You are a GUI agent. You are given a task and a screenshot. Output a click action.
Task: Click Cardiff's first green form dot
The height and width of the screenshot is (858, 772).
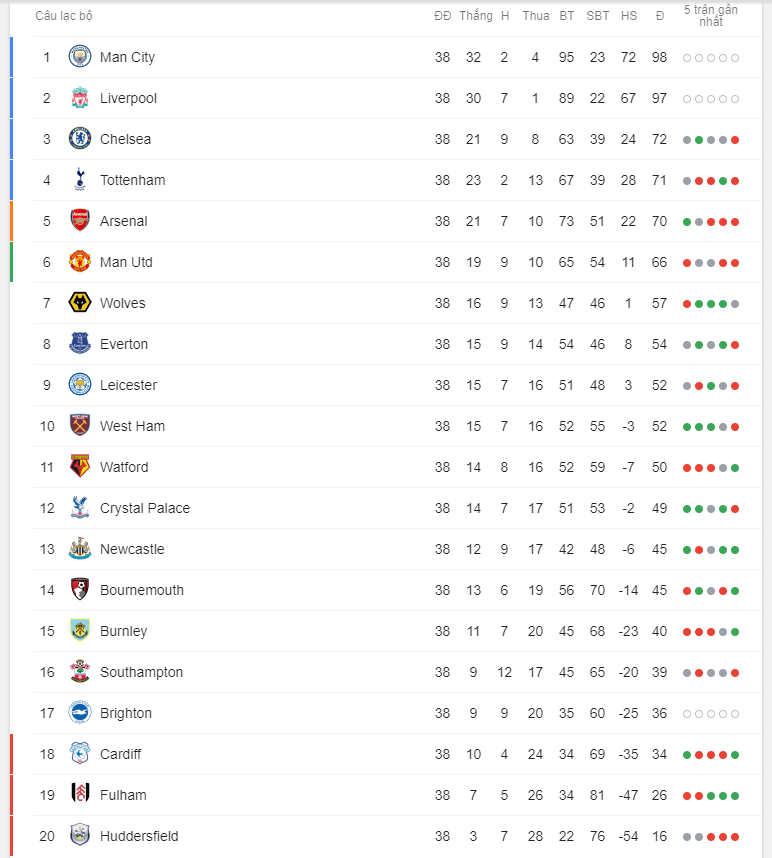tap(687, 755)
